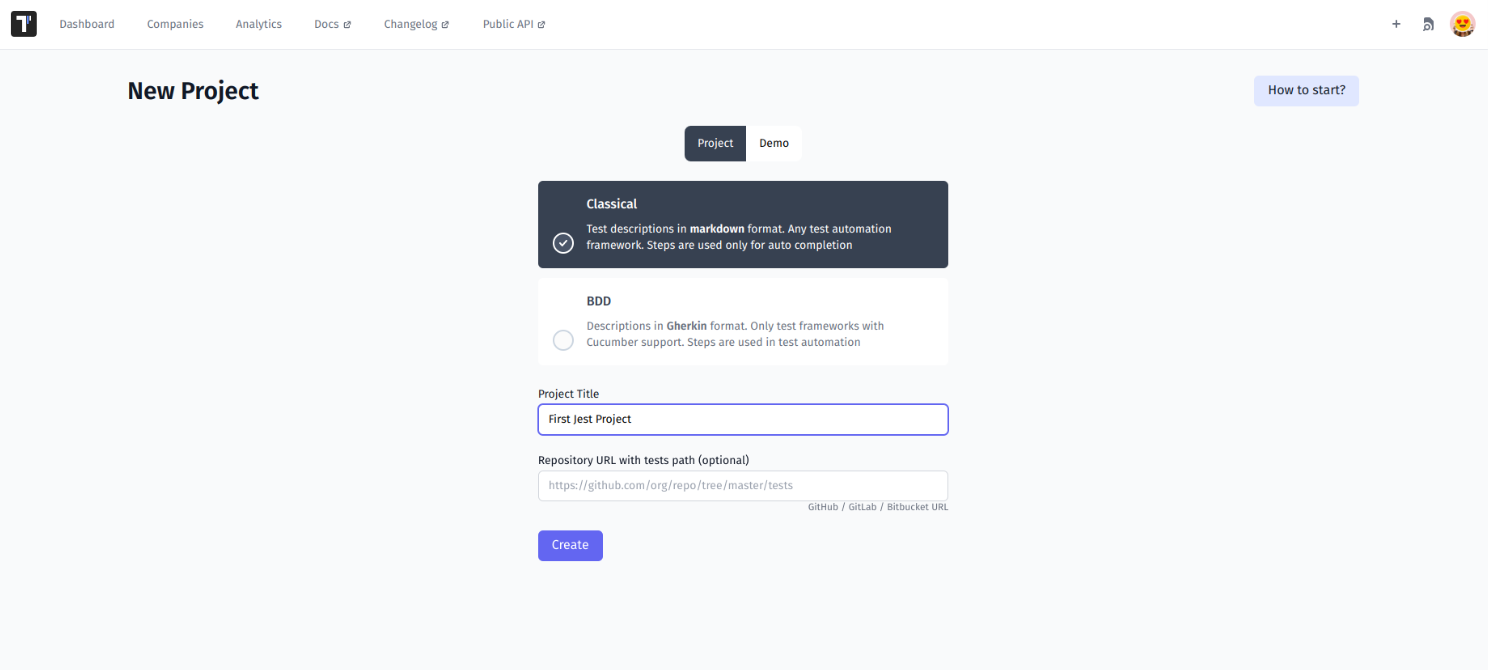Focus the Project Title input field
Image resolution: width=1488 pixels, height=670 pixels.
pos(742,419)
